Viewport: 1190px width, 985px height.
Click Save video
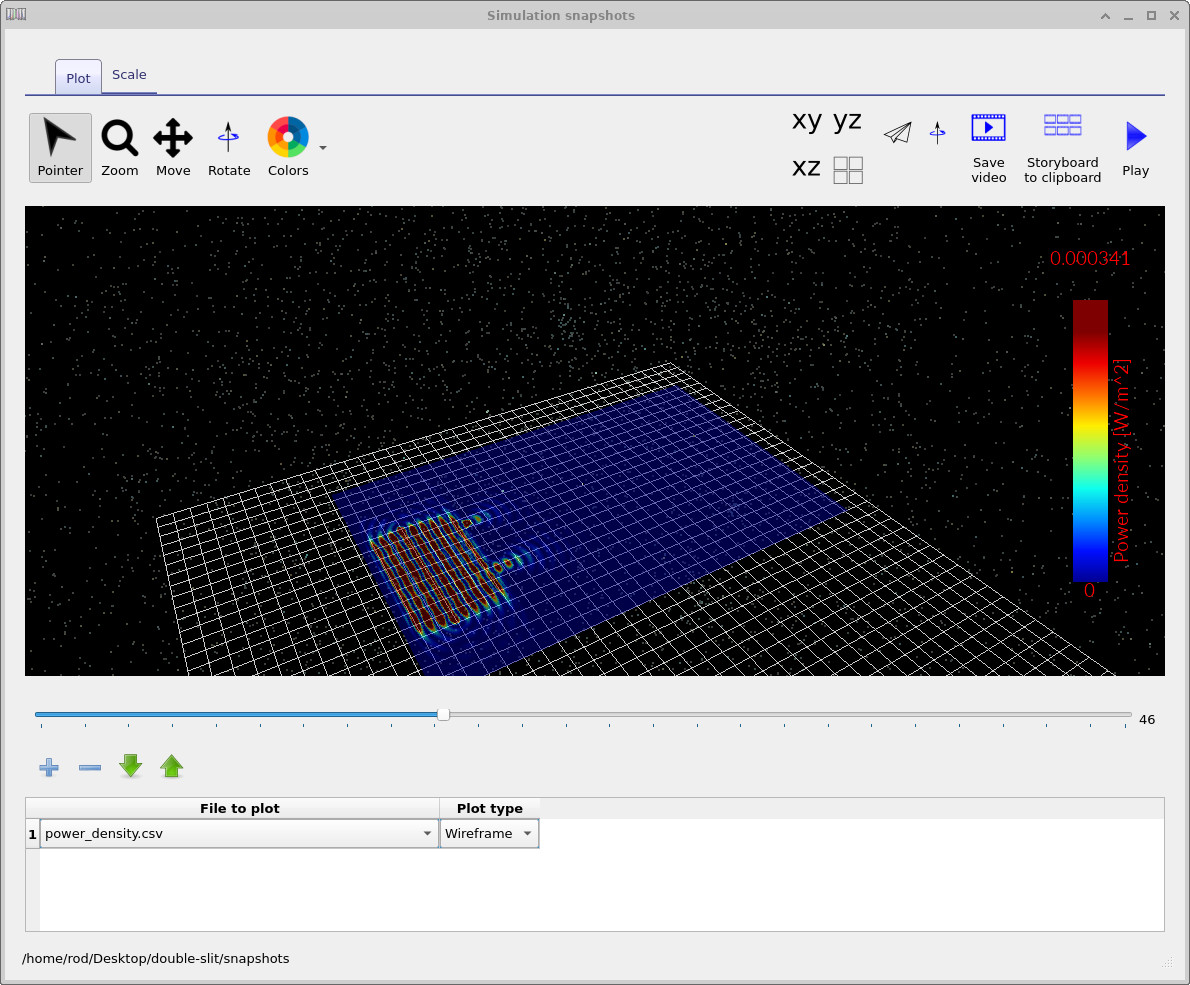click(988, 147)
